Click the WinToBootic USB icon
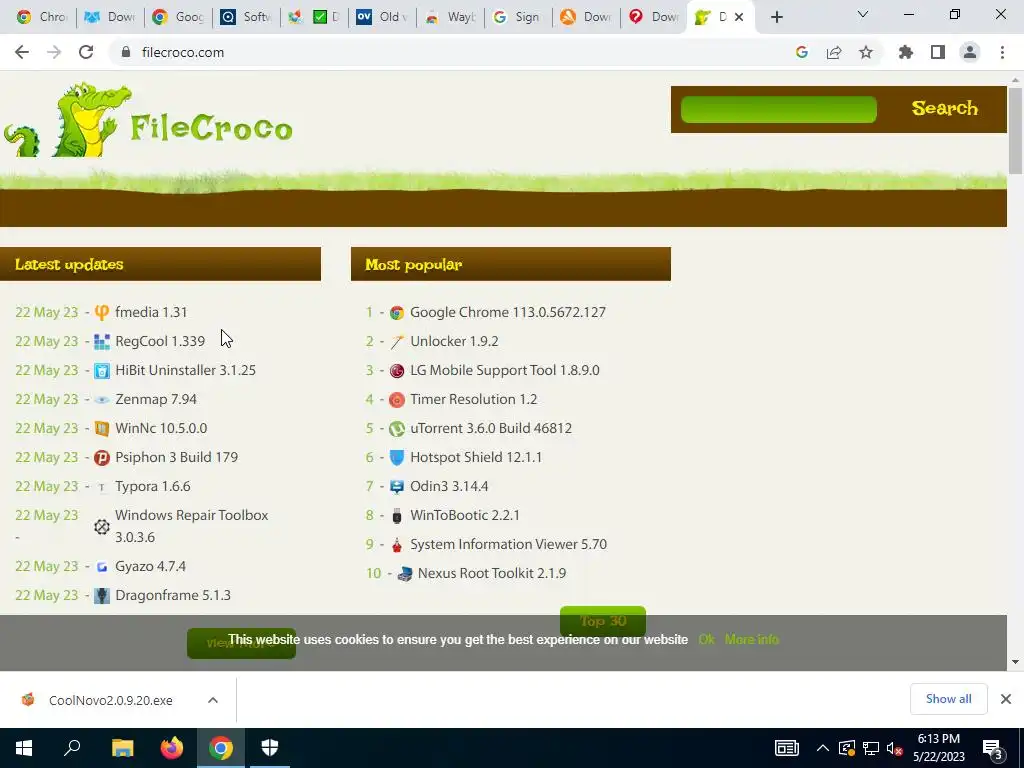Viewport: 1024px width, 768px height. (396, 516)
